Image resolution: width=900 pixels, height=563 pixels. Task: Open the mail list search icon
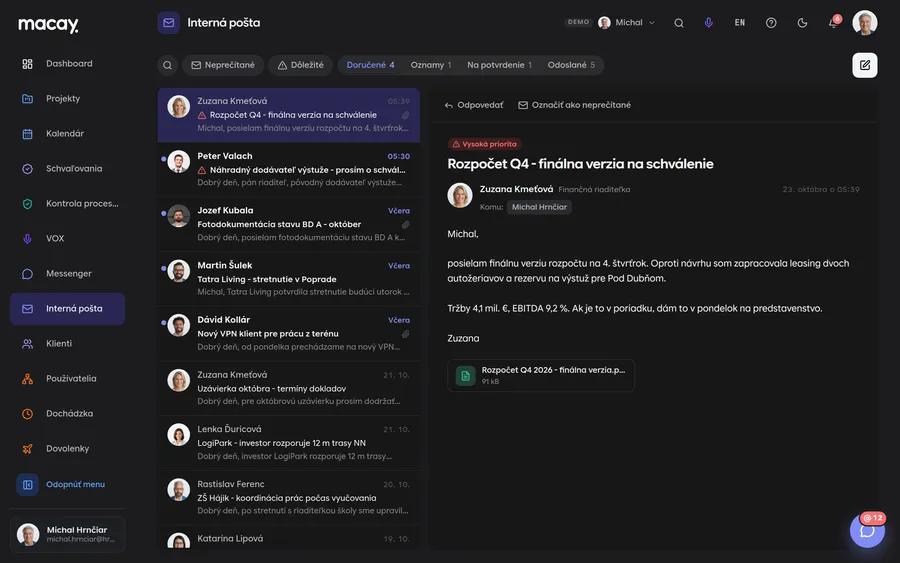(x=168, y=65)
